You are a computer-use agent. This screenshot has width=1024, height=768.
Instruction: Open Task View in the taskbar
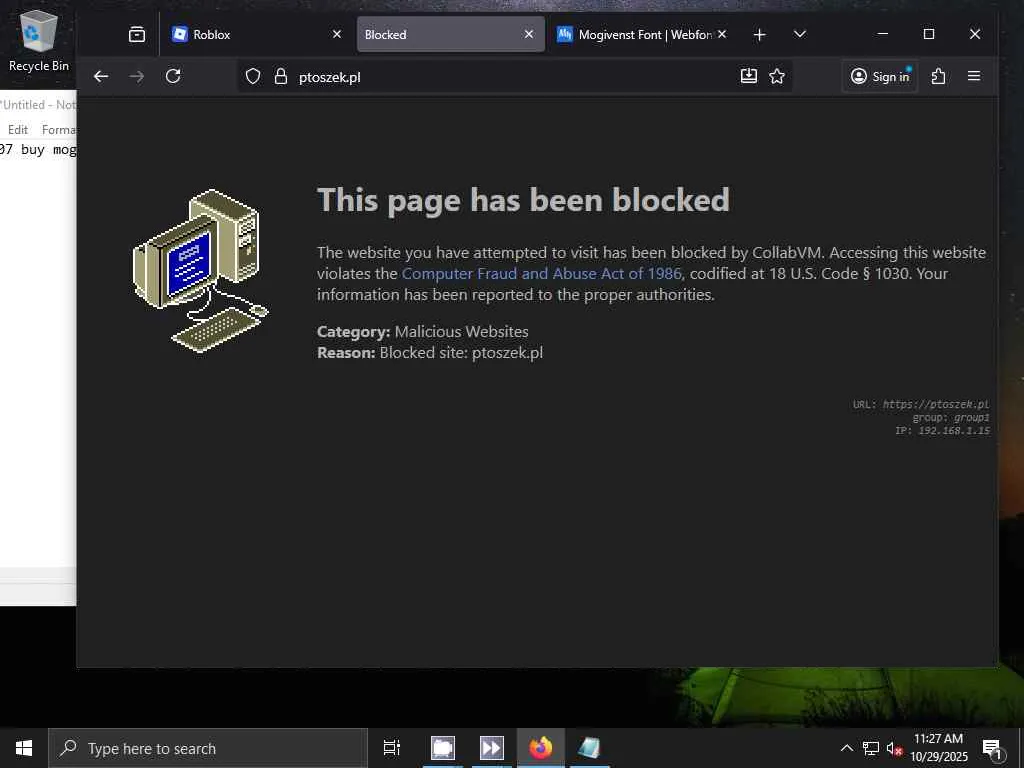tap(391, 748)
